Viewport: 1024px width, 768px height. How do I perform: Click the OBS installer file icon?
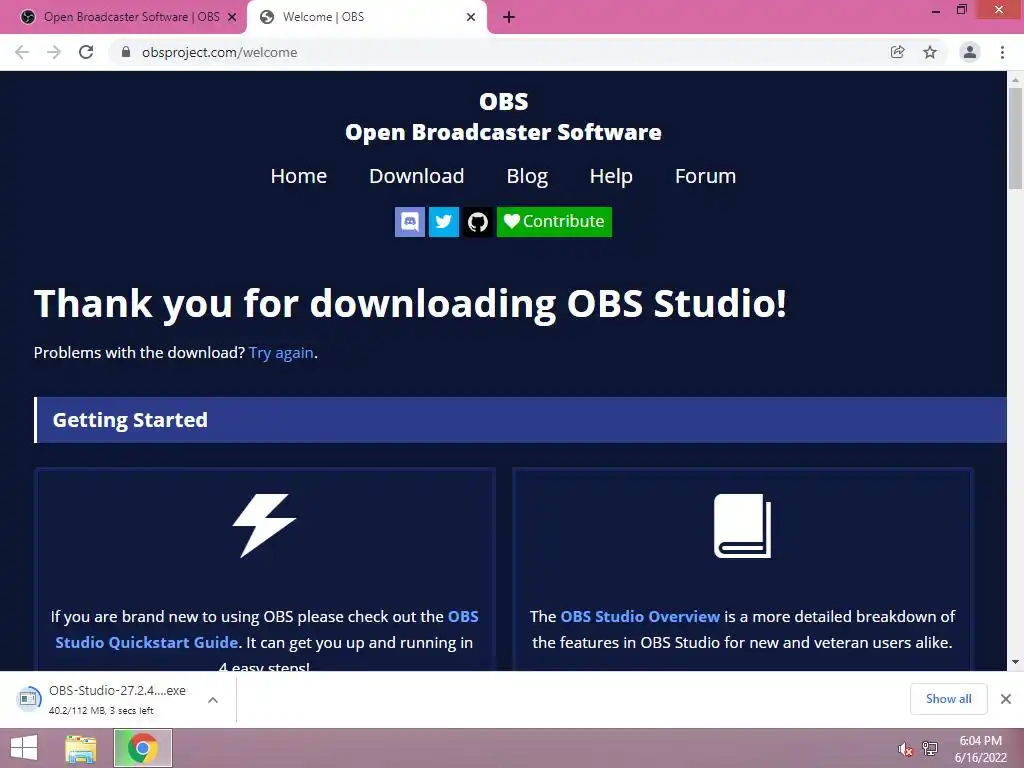click(28, 699)
